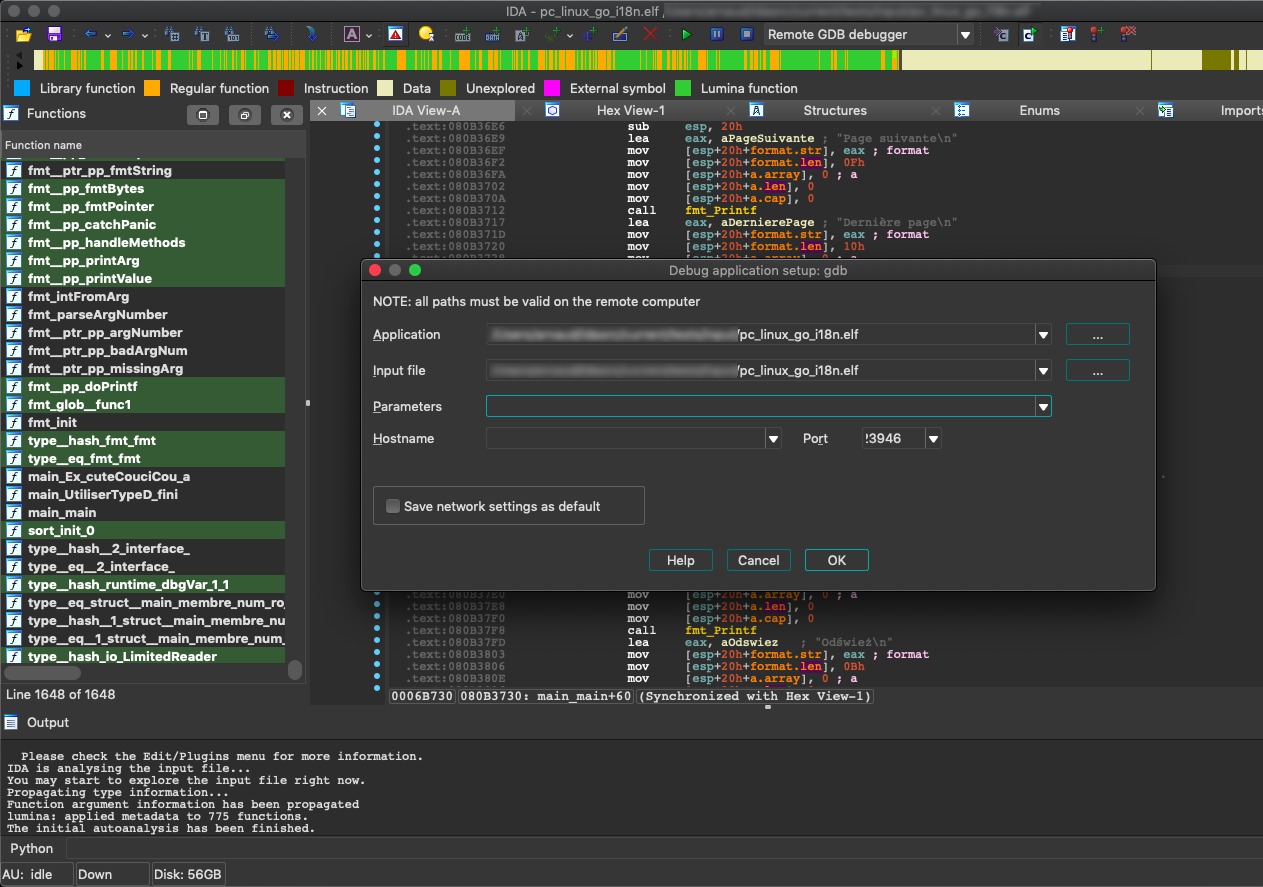This screenshot has height=887, width=1263.
Task: Click the pause process toolbar icon
Action: (716, 34)
